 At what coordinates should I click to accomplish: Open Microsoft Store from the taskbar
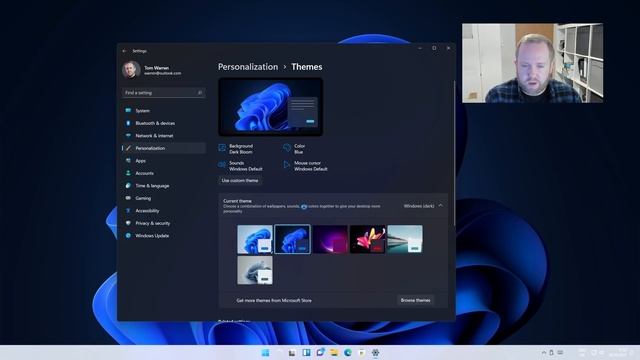pos(362,353)
